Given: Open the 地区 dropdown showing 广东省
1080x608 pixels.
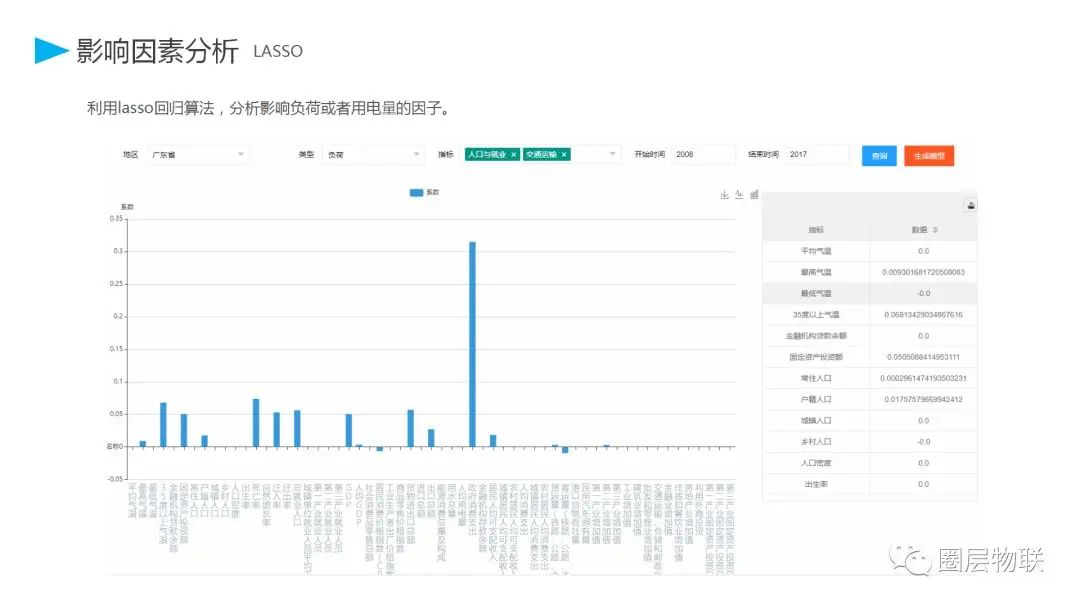Looking at the screenshot, I should pos(197,155).
